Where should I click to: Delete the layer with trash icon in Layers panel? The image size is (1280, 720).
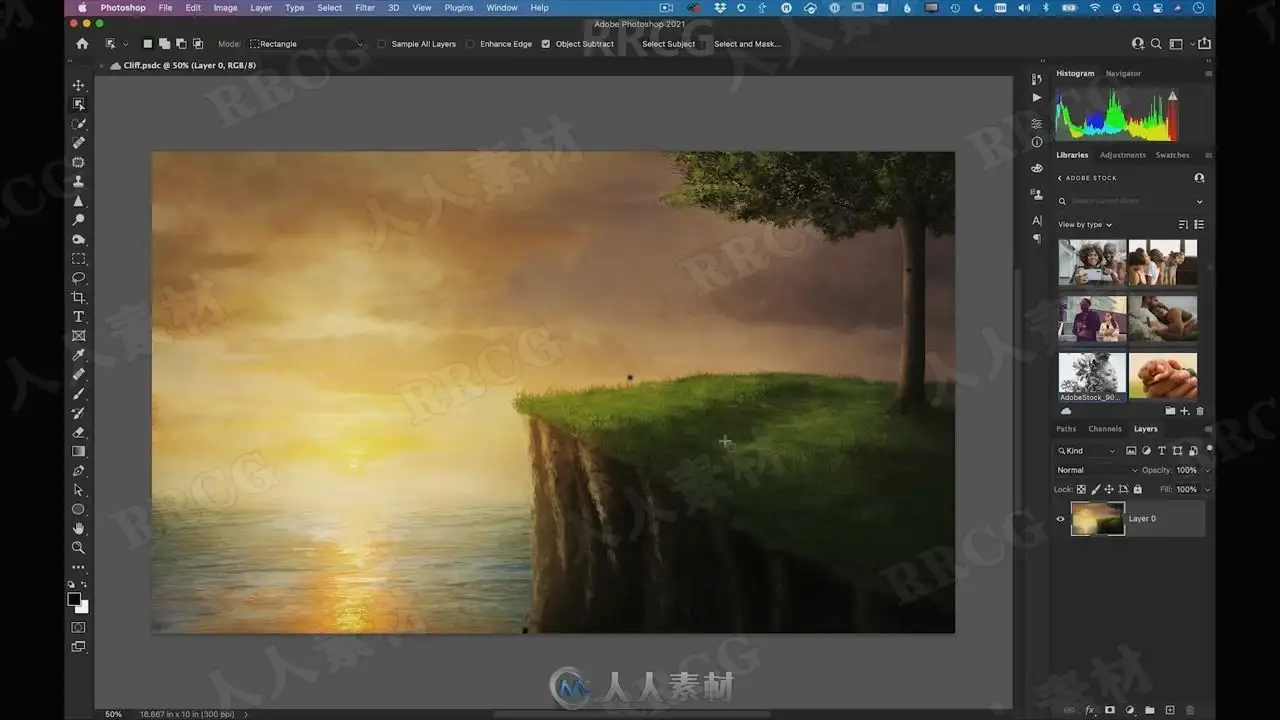click(1190, 710)
